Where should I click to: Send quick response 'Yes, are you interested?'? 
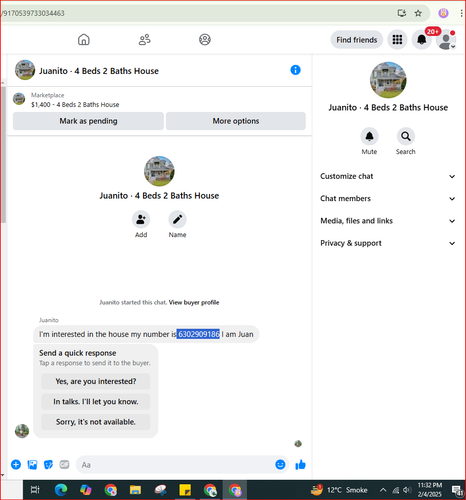96,381
